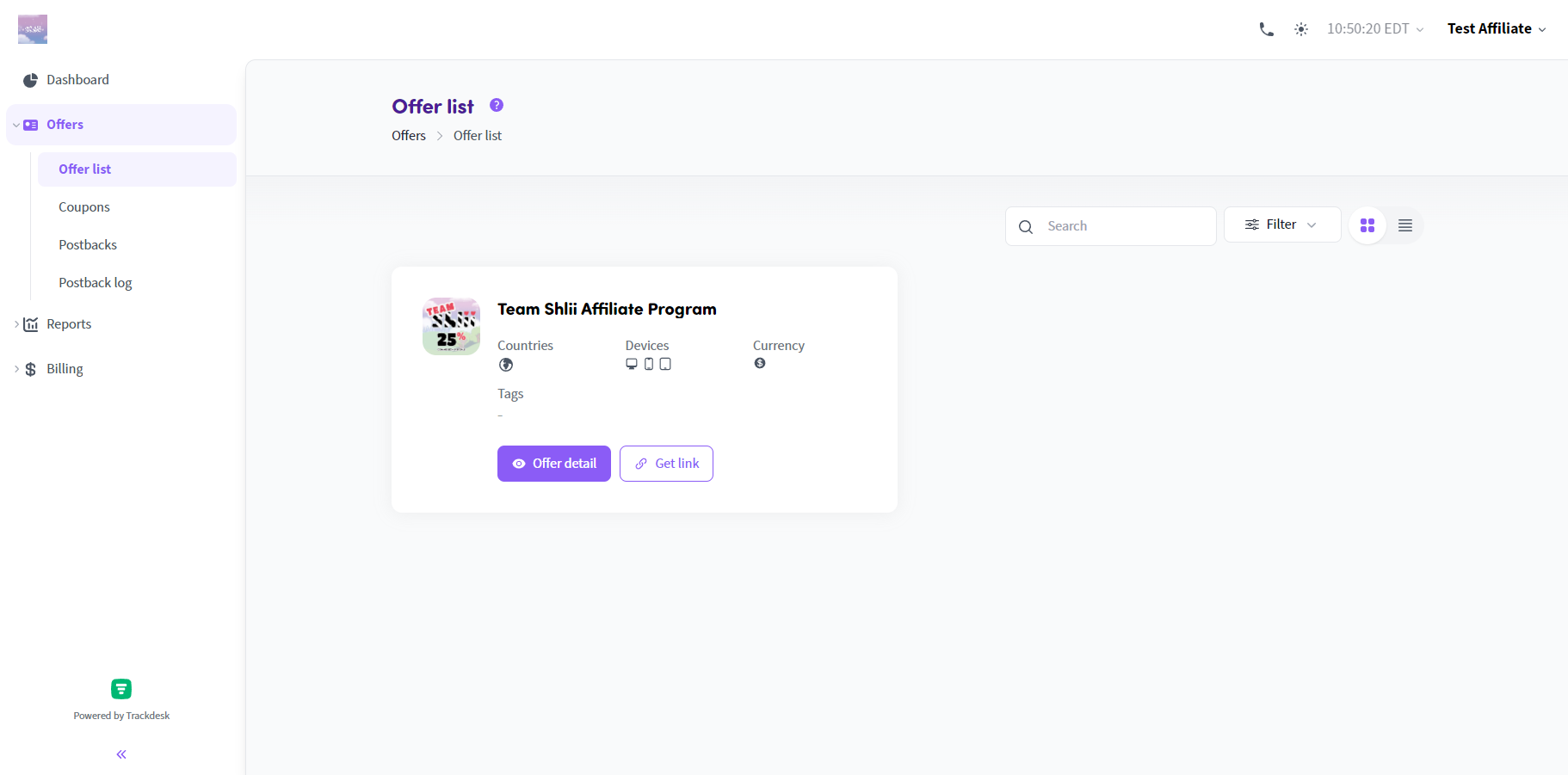Expand the Reports sidebar section
Image resolution: width=1568 pixels, height=775 pixels.
[16, 324]
